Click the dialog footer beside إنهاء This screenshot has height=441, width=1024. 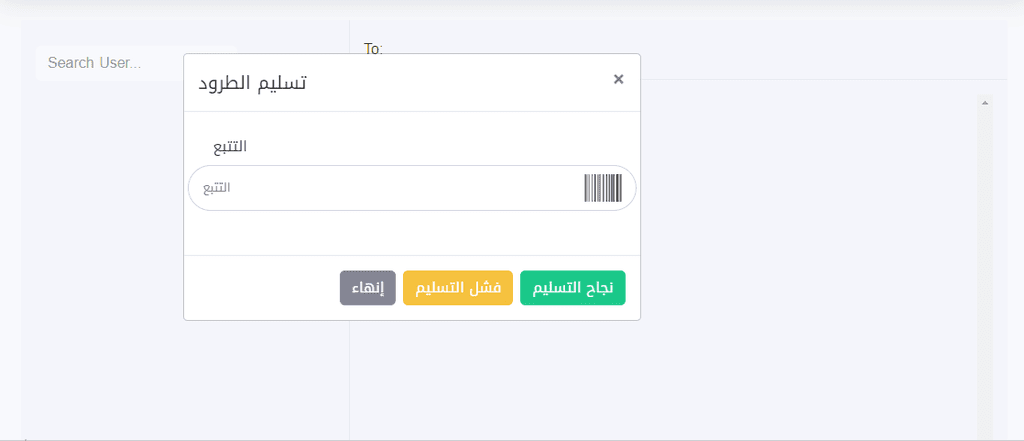click(x=261, y=288)
